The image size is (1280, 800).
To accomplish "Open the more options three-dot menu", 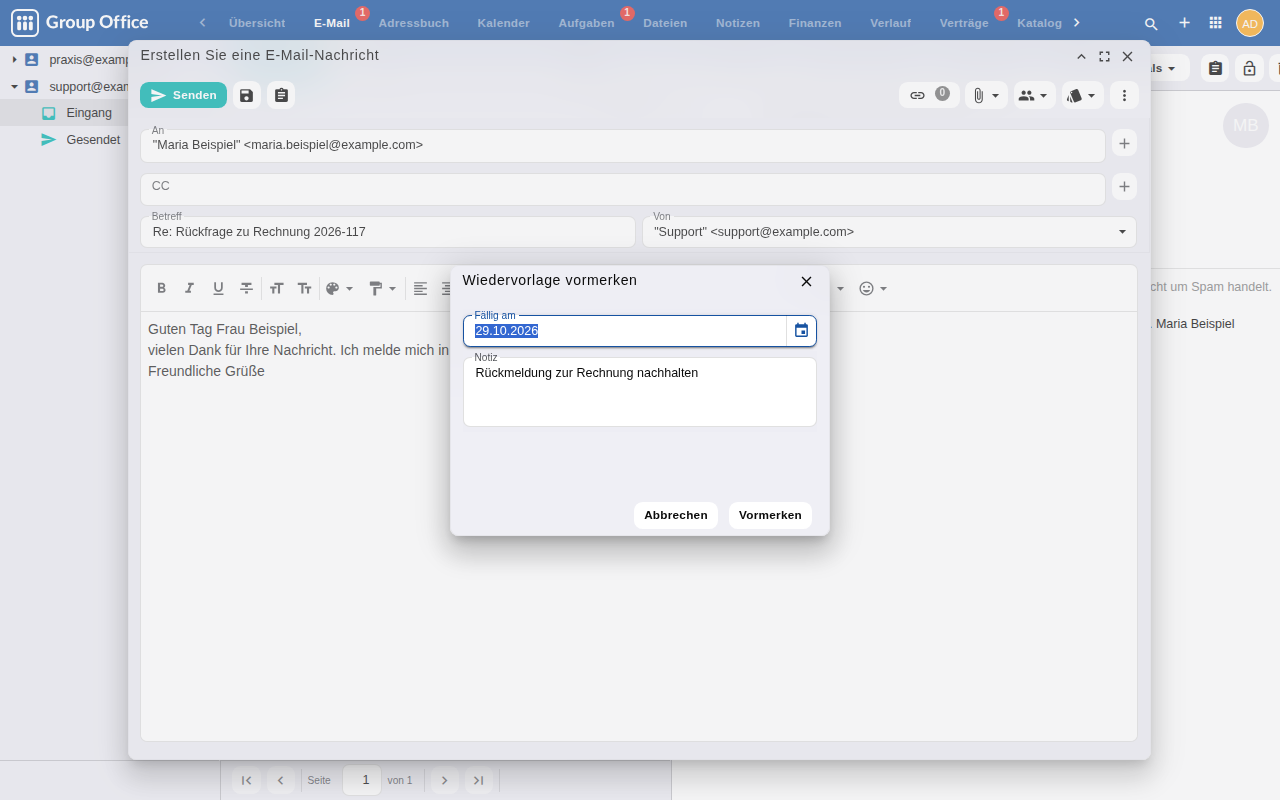I will point(1124,95).
